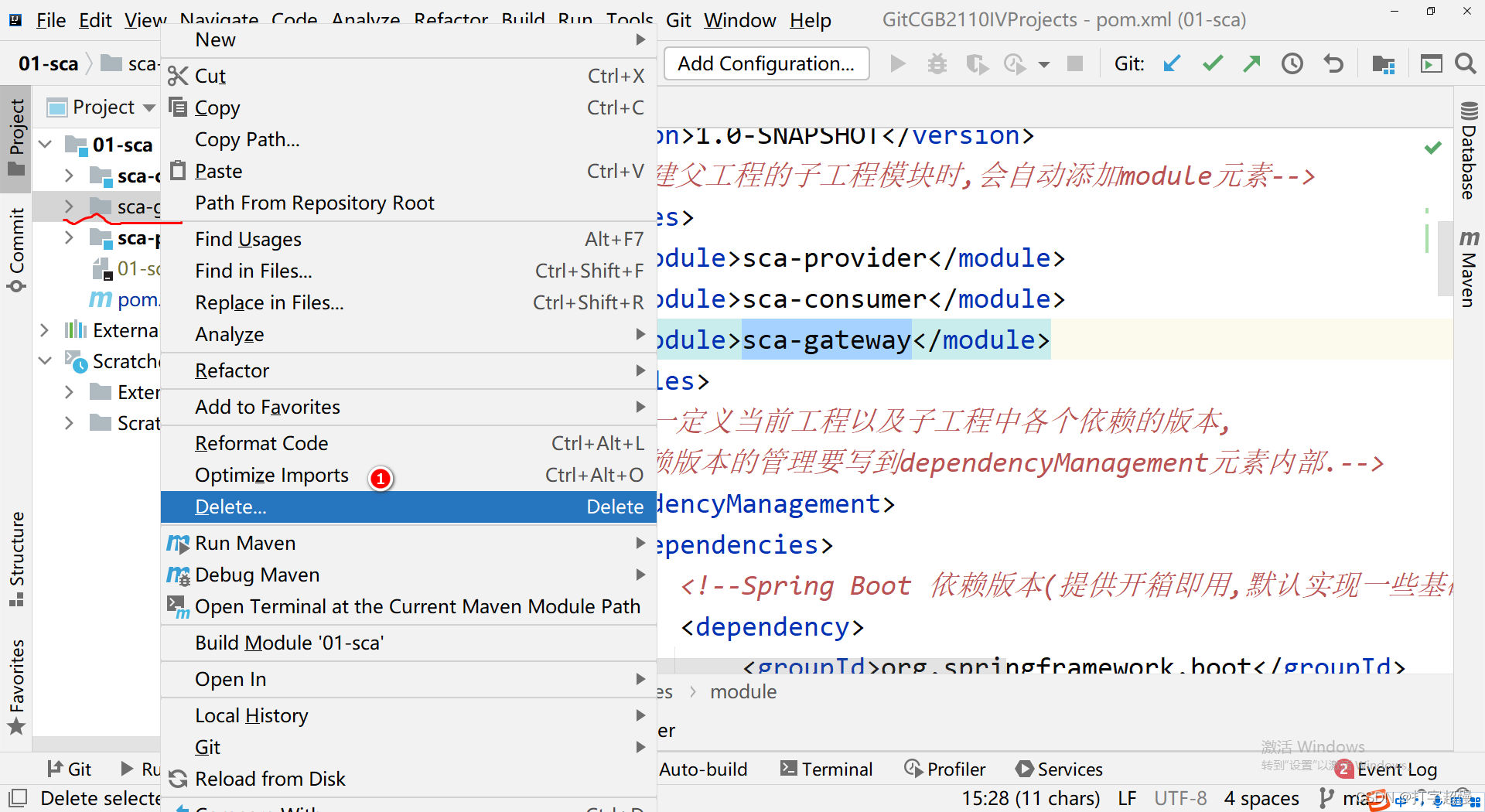The height and width of the screenshot is (812, 1485).
Task: Switch to the Commit side tab
Action: pyautogui.click(x=16, y=250)
